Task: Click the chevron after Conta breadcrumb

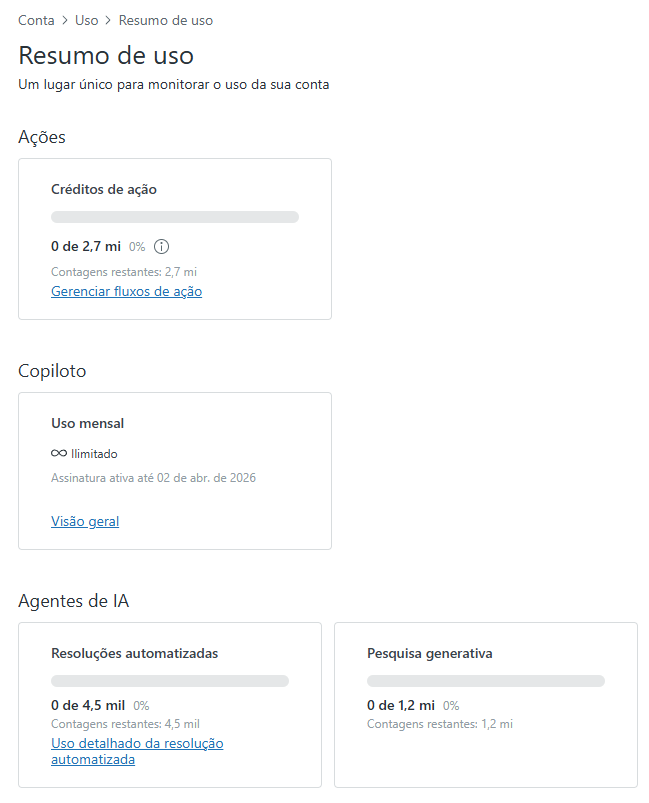Action: [65, 20]
